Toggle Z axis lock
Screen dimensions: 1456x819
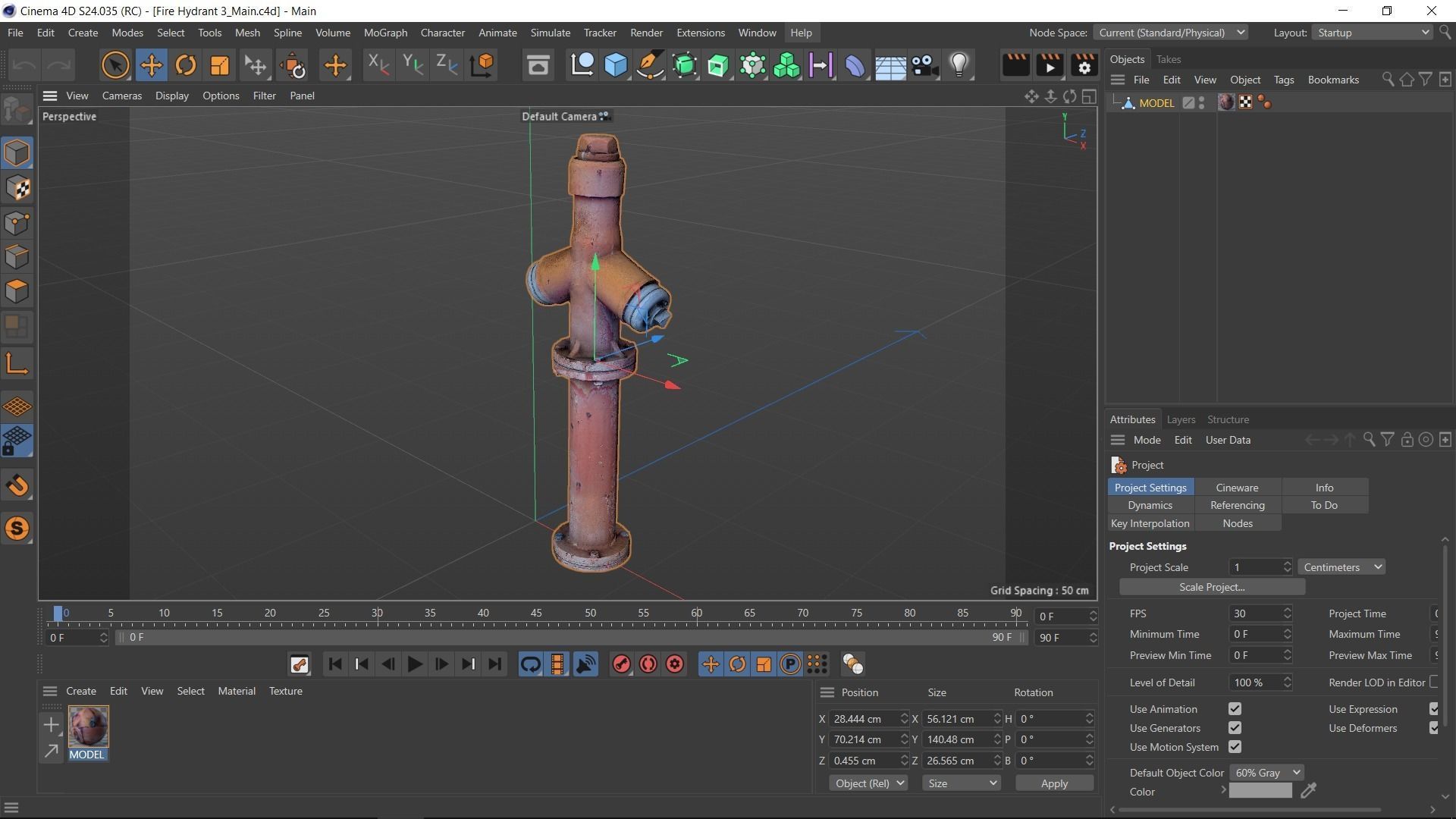point(447,65)
